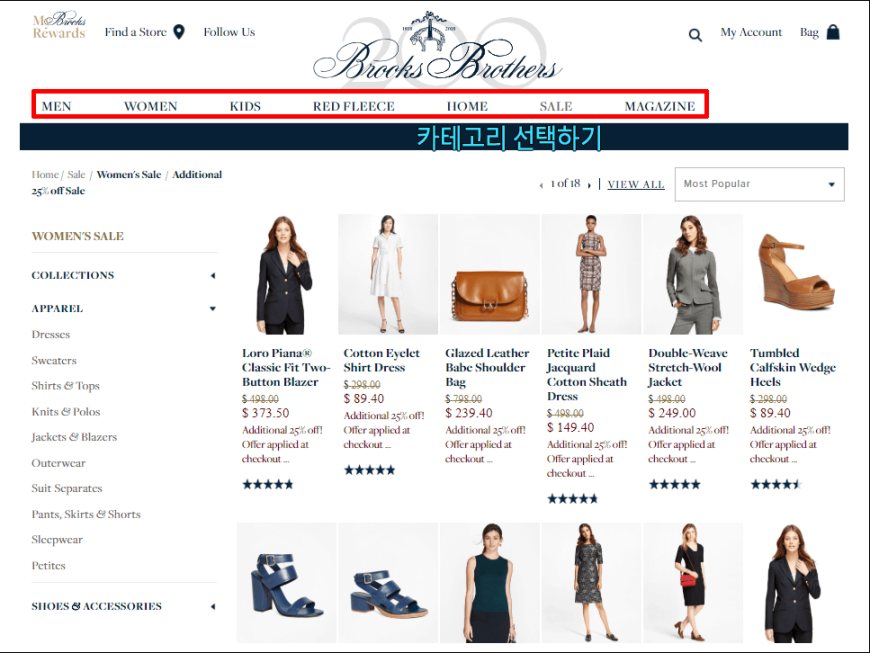Screen dimensions: 870x653
Task: Open the MEN menu
Action: pyautogui.click(x=57, y=106)
